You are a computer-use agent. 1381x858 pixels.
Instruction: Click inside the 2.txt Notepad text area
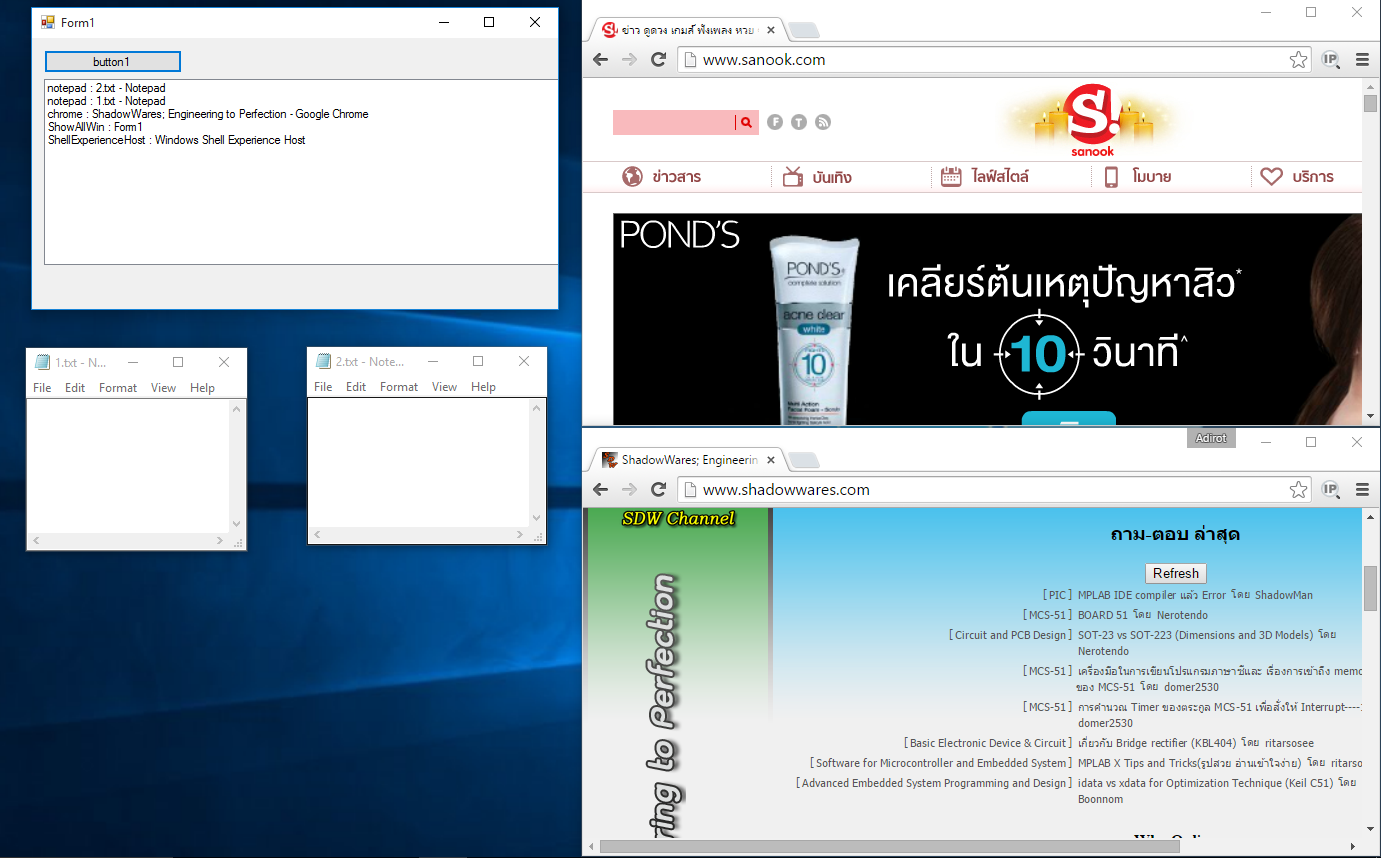pyautogui.click(x=418, y=462)
